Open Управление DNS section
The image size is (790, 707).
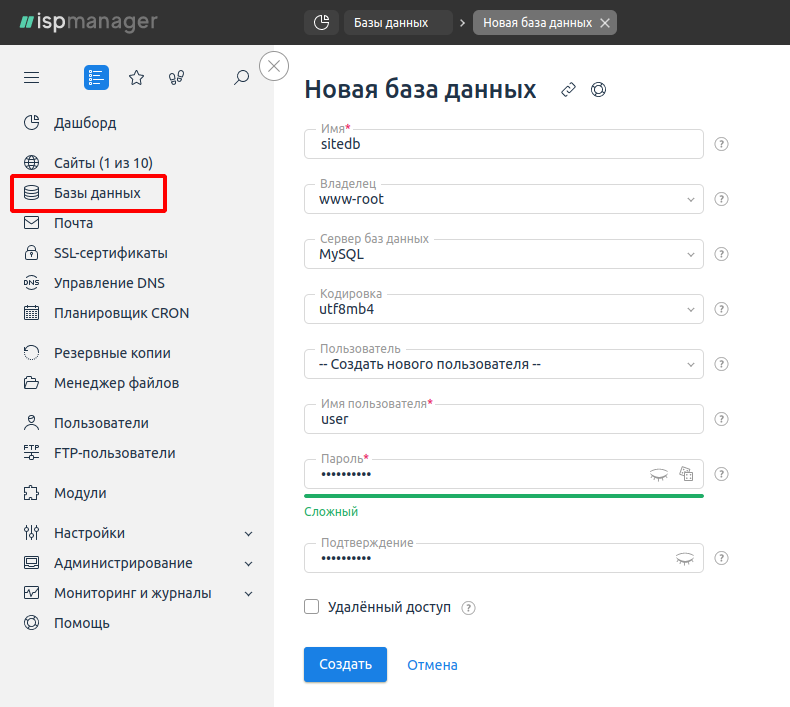click(109, 283)
